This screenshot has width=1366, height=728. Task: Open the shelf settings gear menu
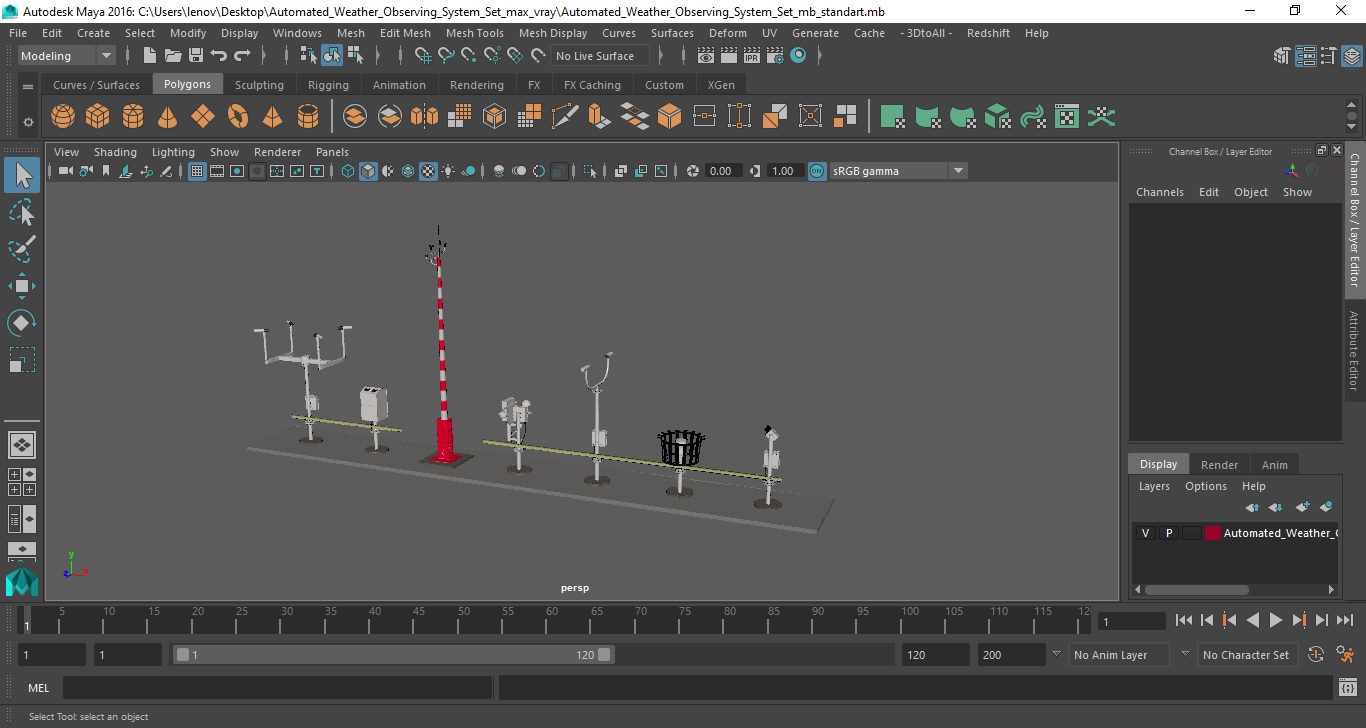point(28,122)
